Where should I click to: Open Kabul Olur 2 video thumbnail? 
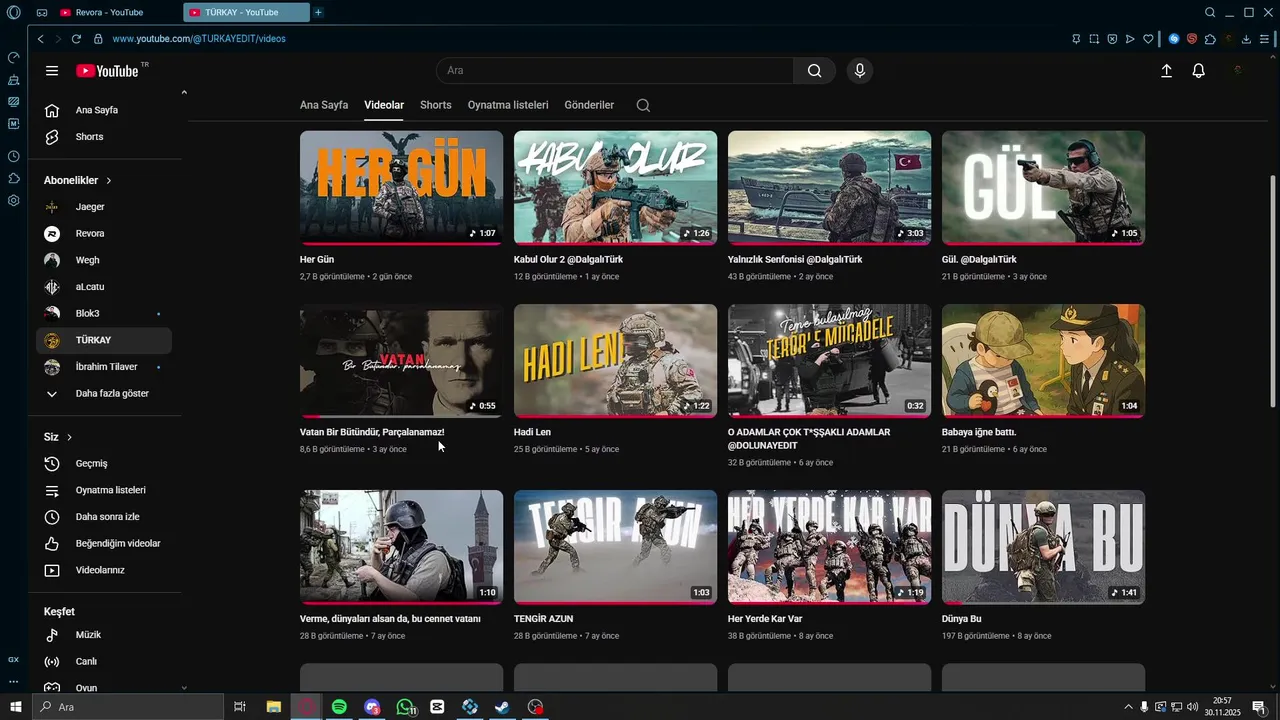[x=615, y=187]
